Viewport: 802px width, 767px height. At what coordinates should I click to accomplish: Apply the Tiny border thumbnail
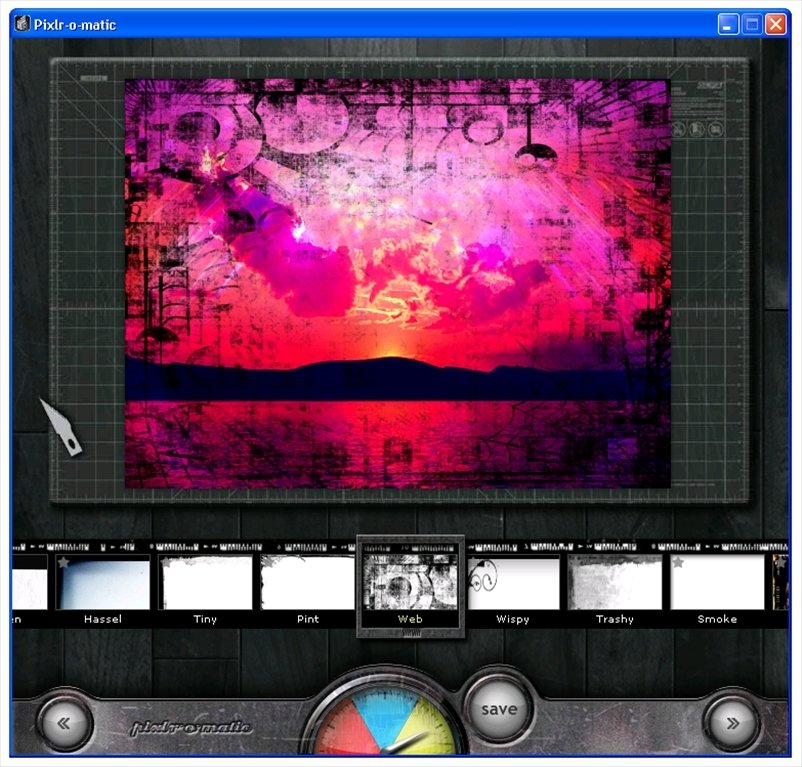[205, 582]
